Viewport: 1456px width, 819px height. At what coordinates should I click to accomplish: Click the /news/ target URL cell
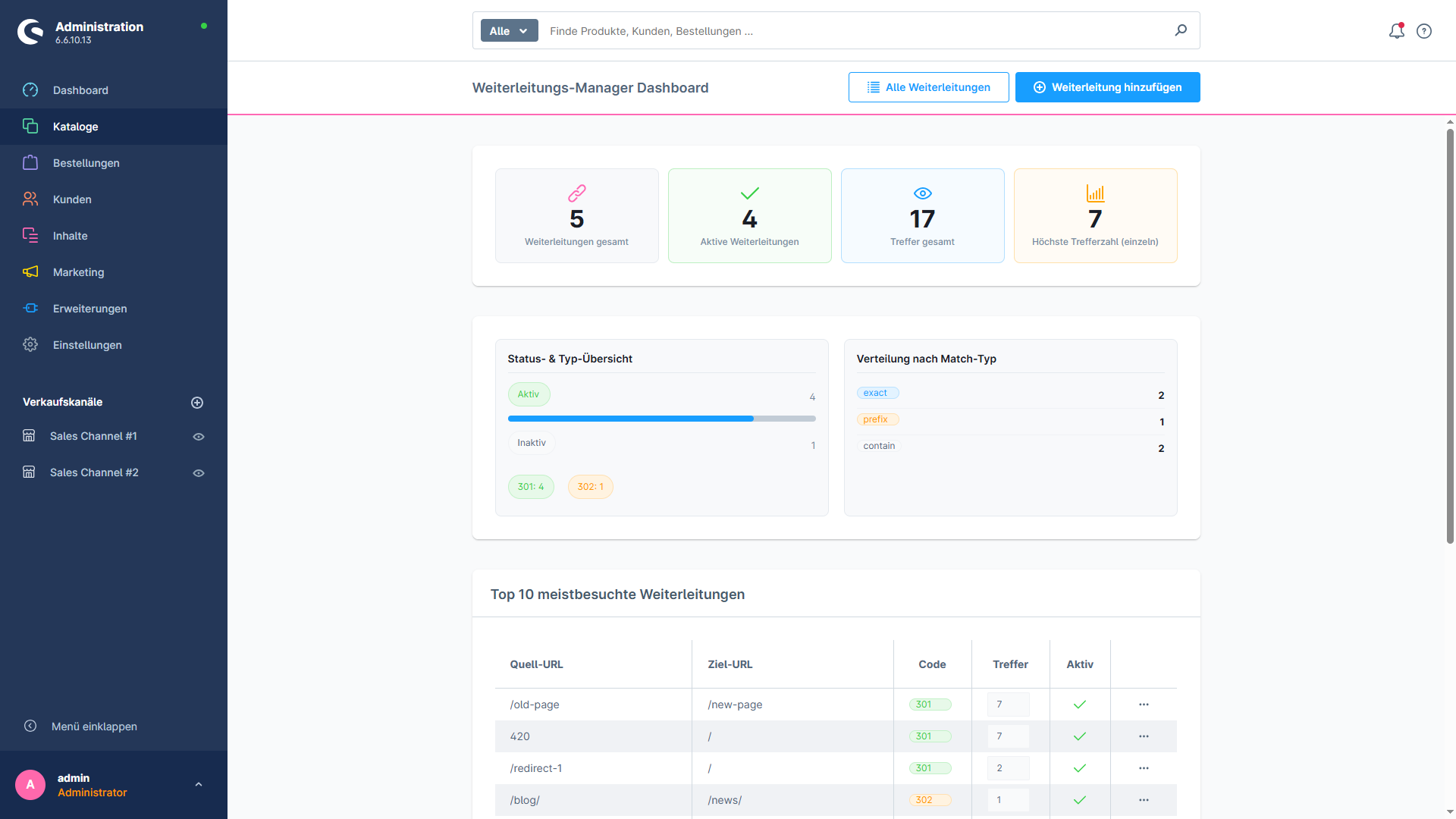coord(792,800)
